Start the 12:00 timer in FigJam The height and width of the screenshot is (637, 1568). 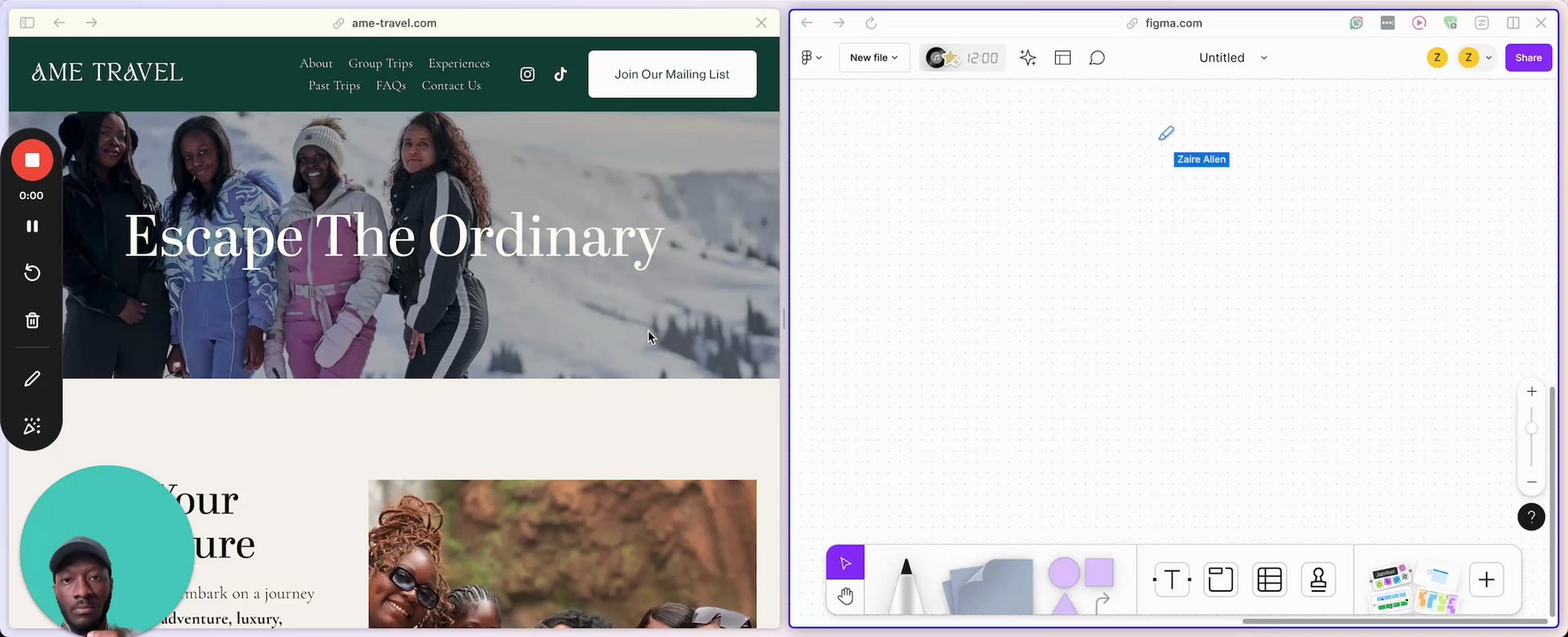(x=983, y=58)
